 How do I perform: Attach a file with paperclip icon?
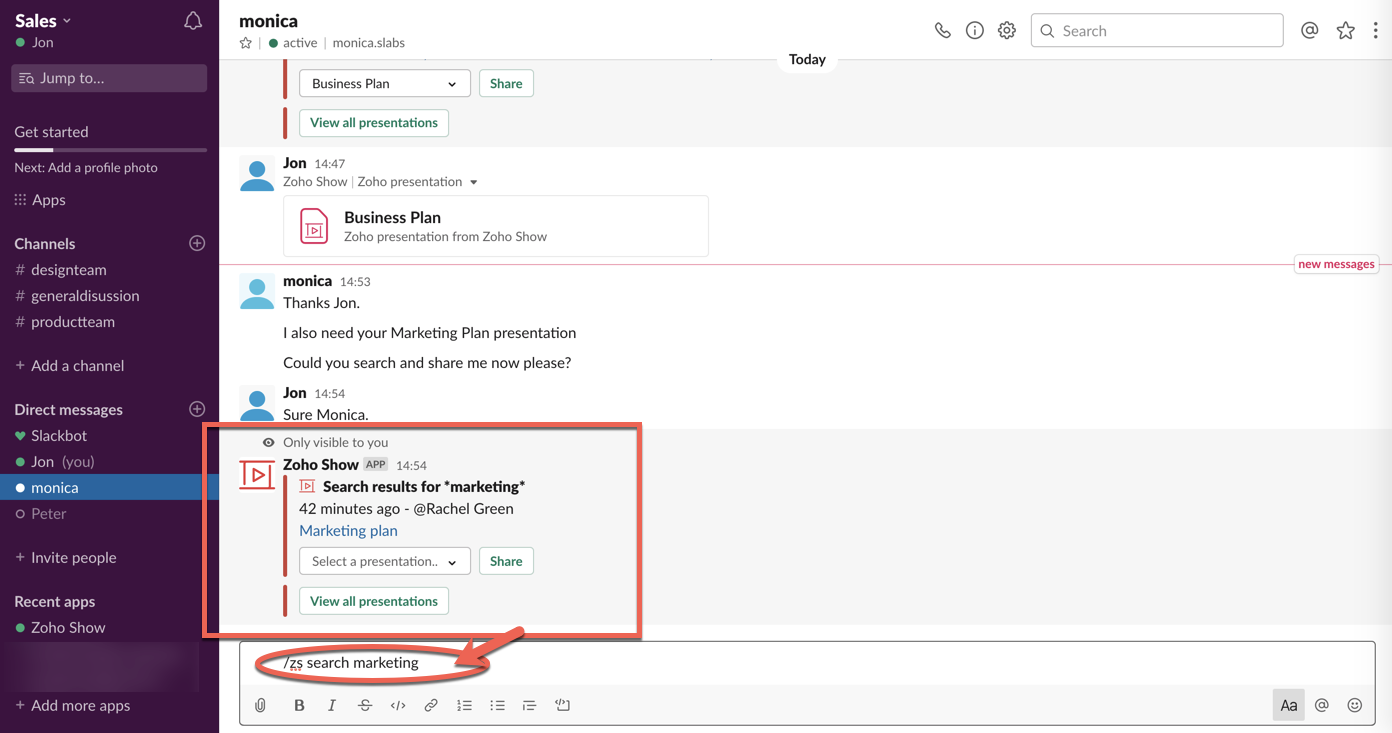click(x=260, y=705)
